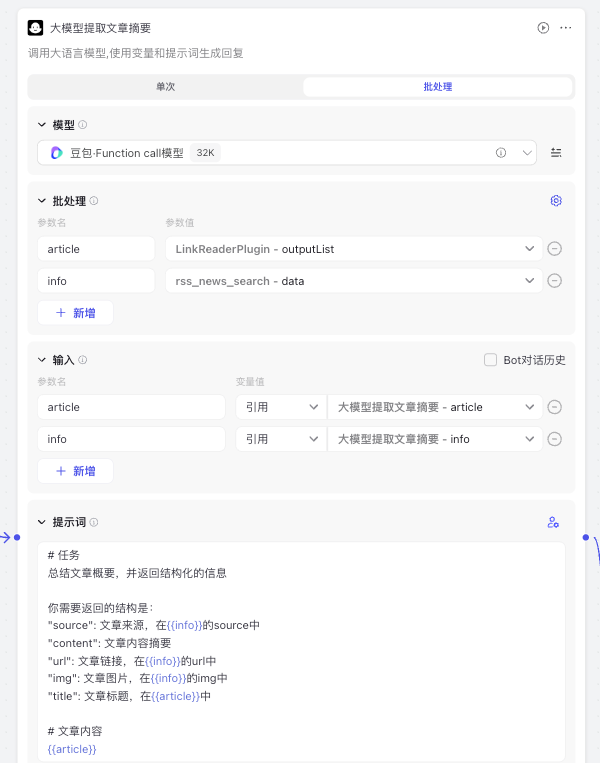Click the {{info}} variable in the "img" line
Image resolution: width=600 pixels, height=763 pixels.
[168, 678]
